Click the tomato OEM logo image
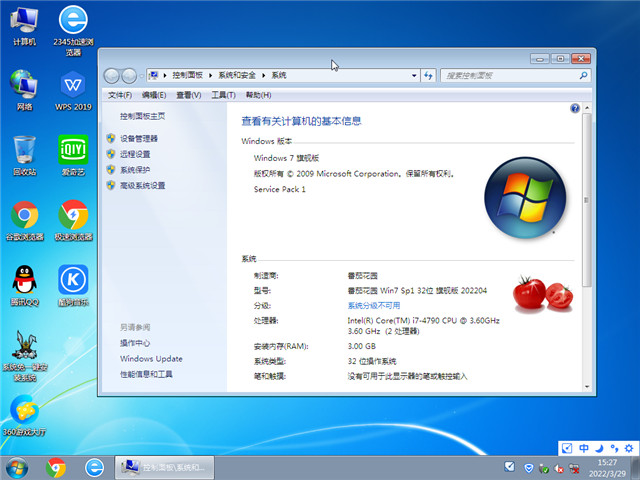This screenshot has width=640, height=480. coord(542,293)
